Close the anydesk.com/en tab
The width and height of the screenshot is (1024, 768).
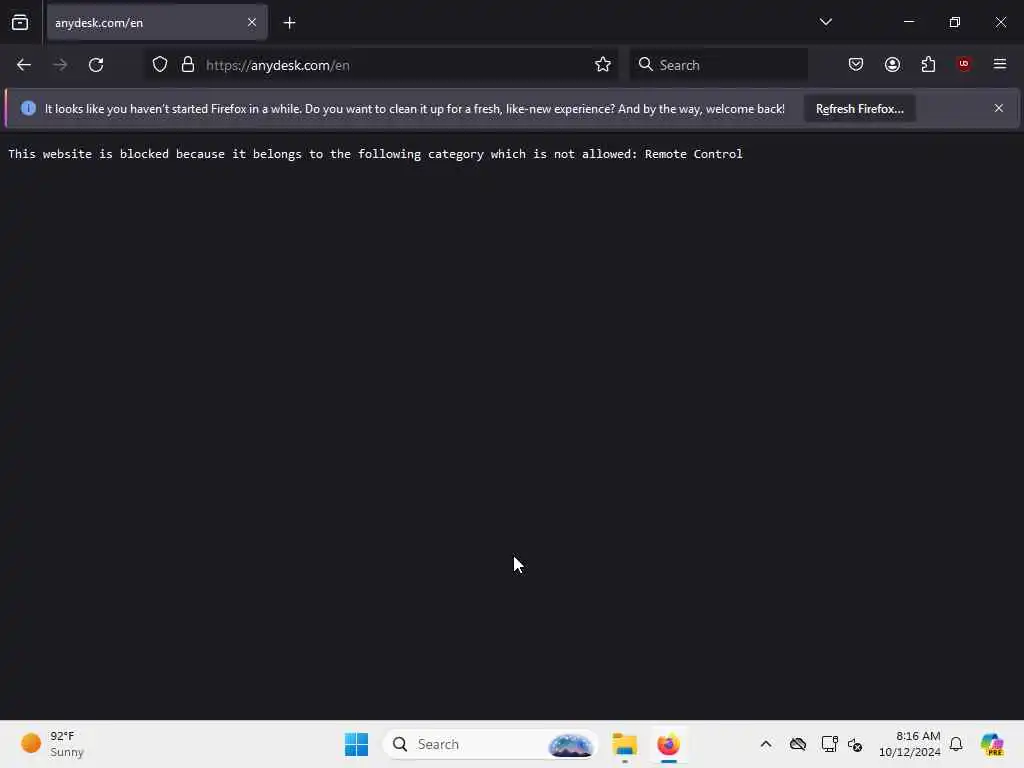click(252, 23)
